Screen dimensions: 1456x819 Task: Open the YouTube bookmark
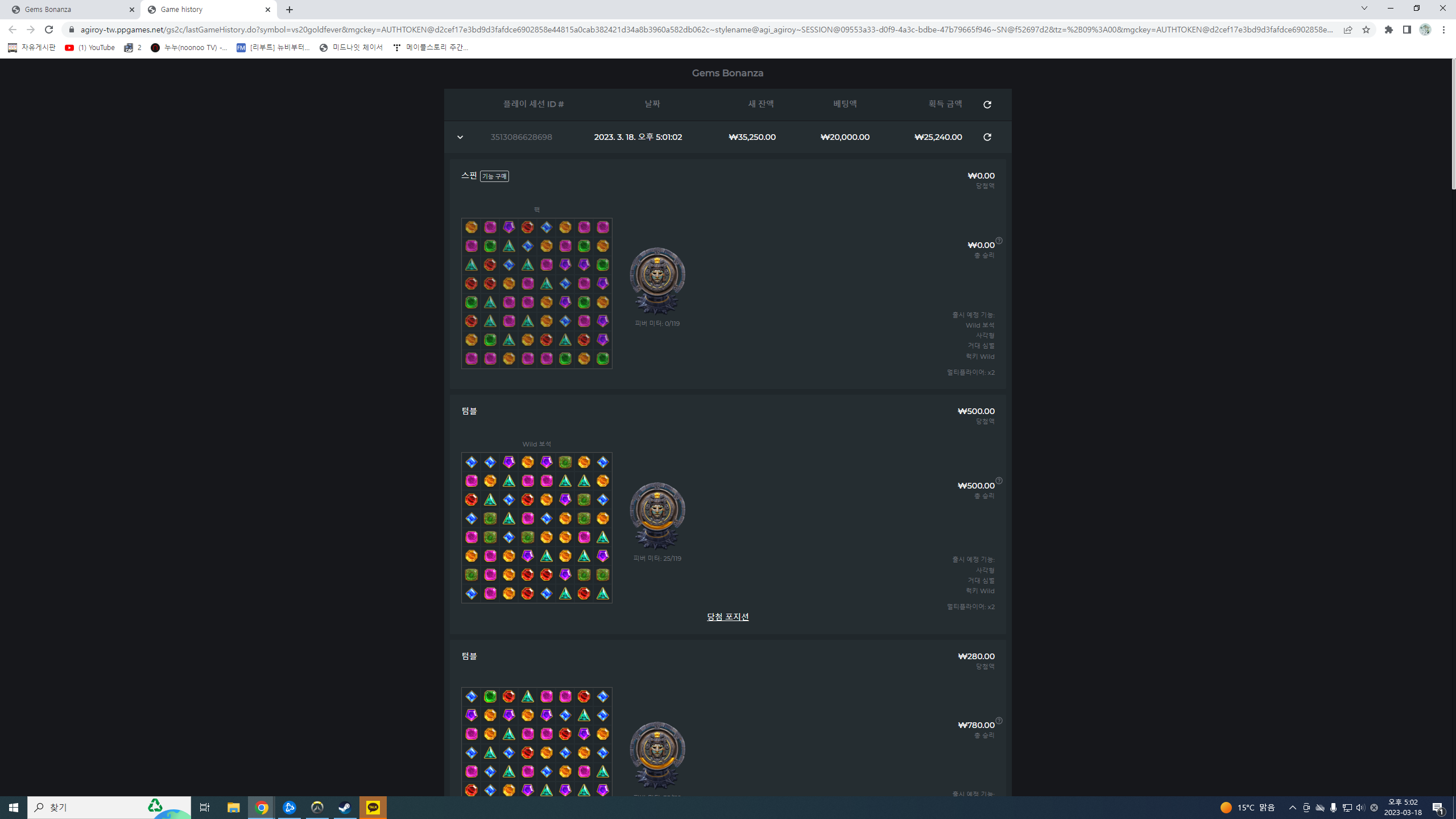[x=90, y=48]
